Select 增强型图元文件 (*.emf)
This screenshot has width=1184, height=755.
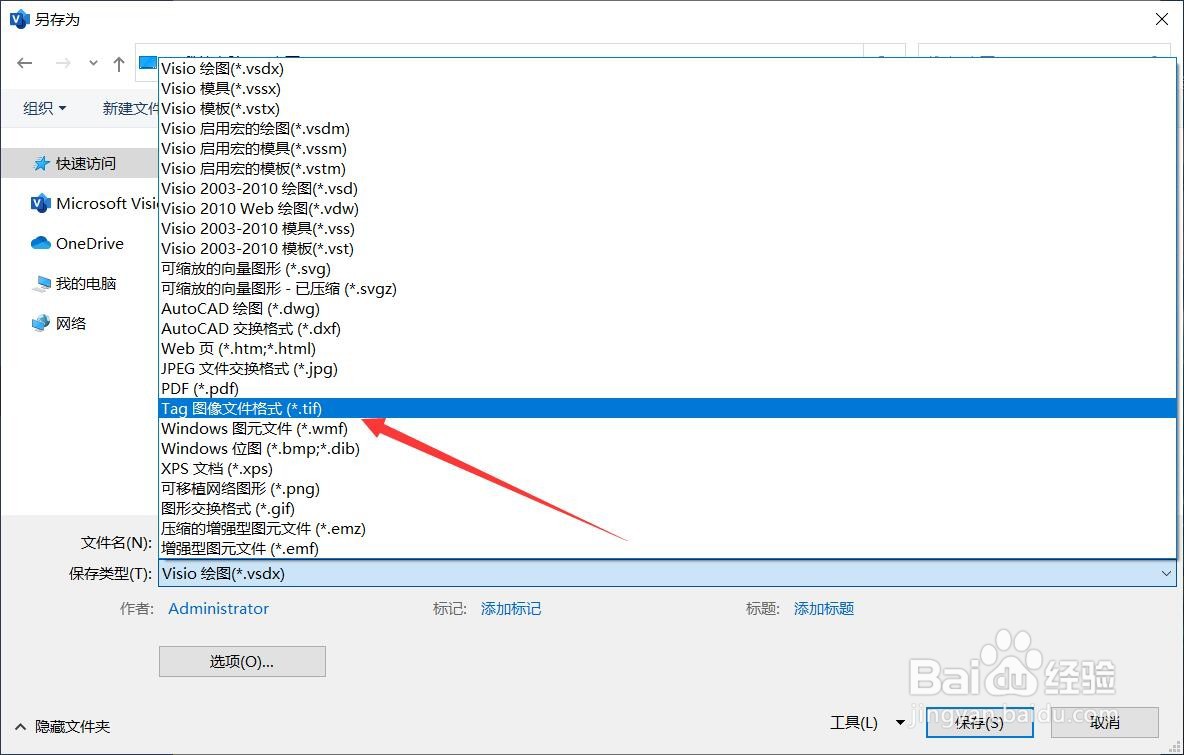pos(668,549)
